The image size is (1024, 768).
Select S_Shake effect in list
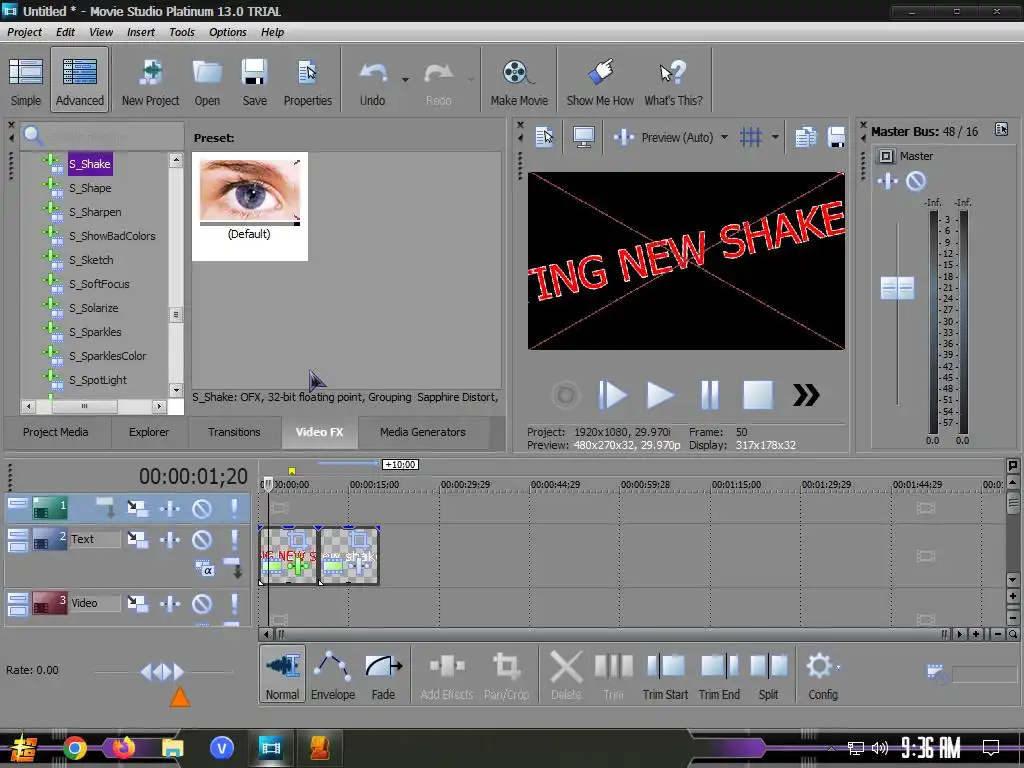(90, 164)
